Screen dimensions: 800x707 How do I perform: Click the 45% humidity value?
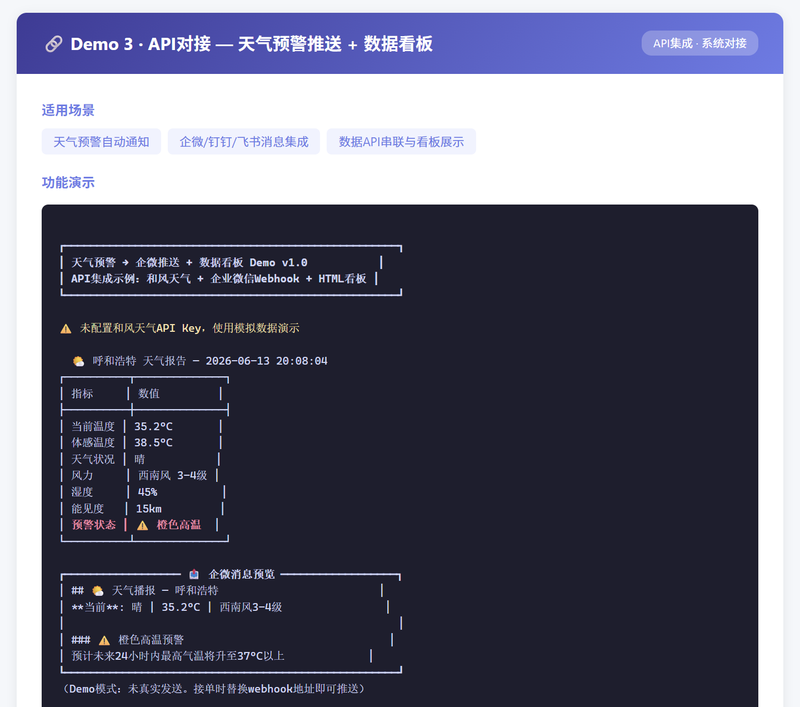tap(147, 492)
